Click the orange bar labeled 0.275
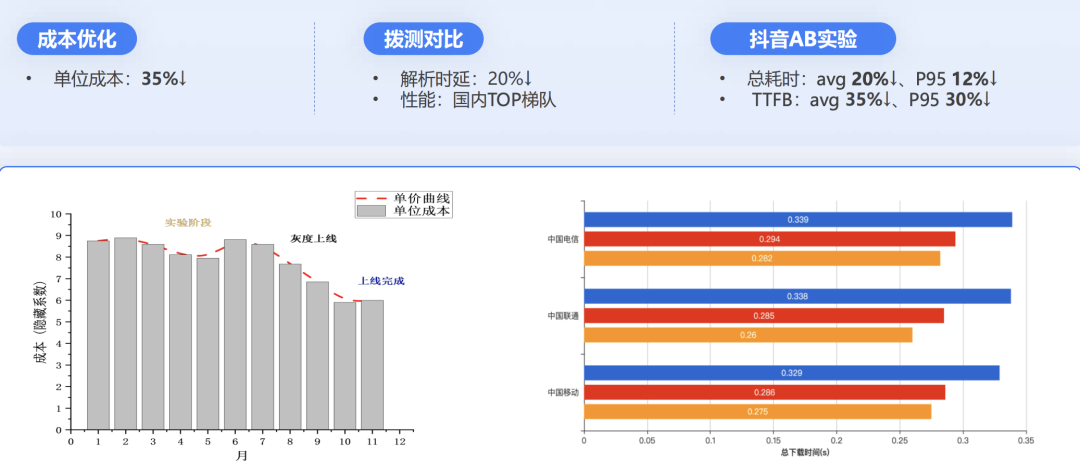Screen dimensions: 1080x464 point(758,412)
